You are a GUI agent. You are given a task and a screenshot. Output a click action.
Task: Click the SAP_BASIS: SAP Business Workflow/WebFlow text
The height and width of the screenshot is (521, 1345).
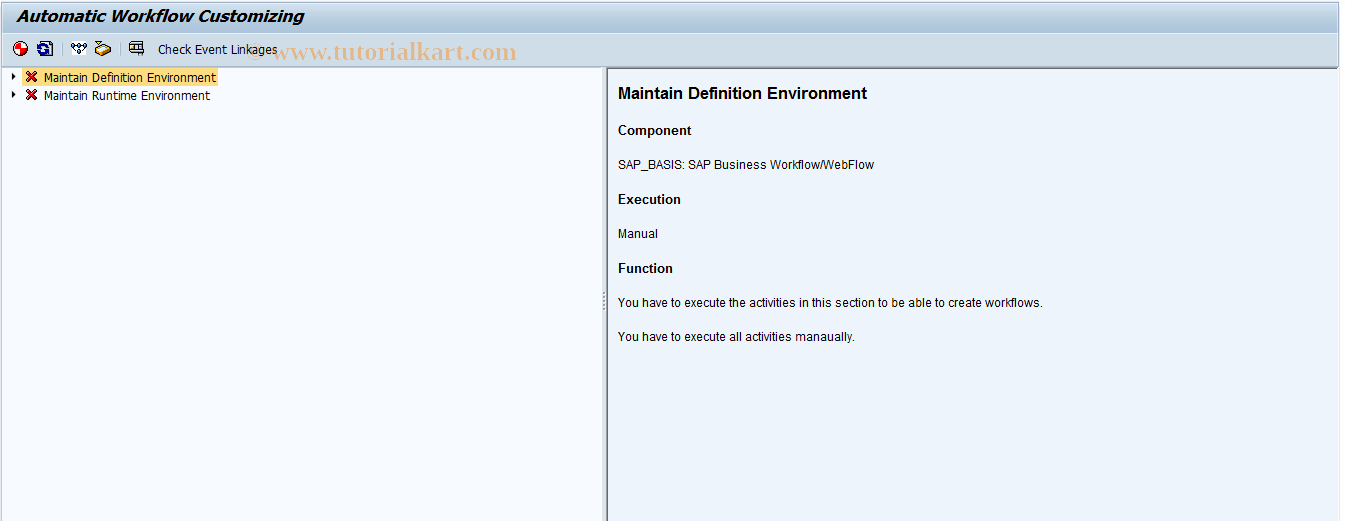coord(746,165)
